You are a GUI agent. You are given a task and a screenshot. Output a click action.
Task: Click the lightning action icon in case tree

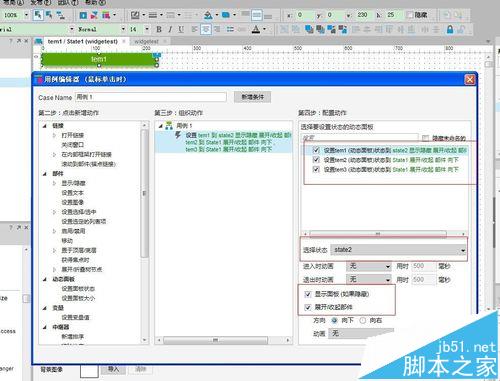[x=178, y=135]
